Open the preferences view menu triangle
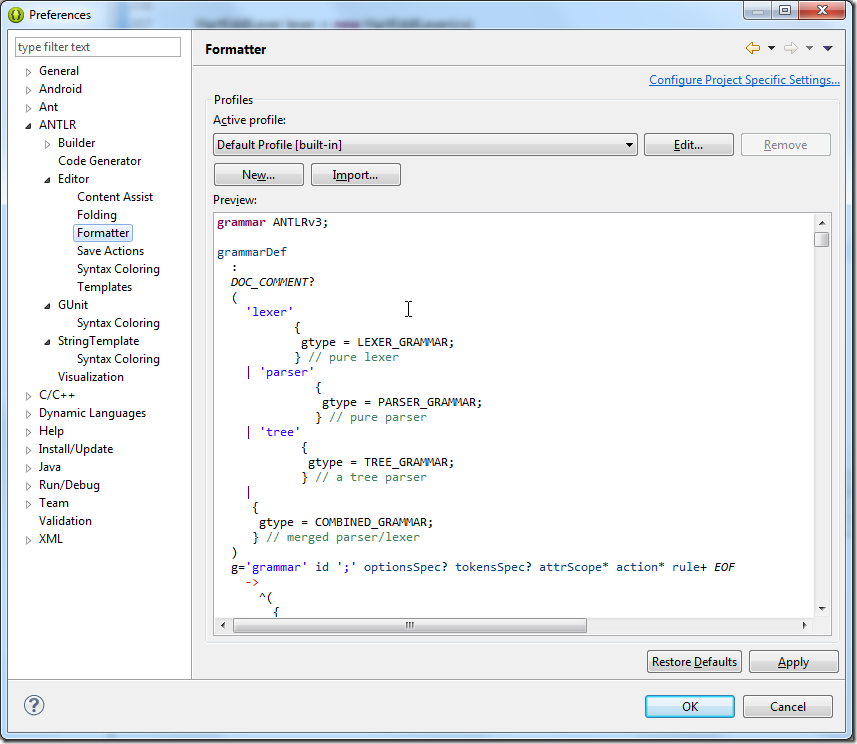The width and height of the screenshot is (857, 744). click(x=827, y=48)
